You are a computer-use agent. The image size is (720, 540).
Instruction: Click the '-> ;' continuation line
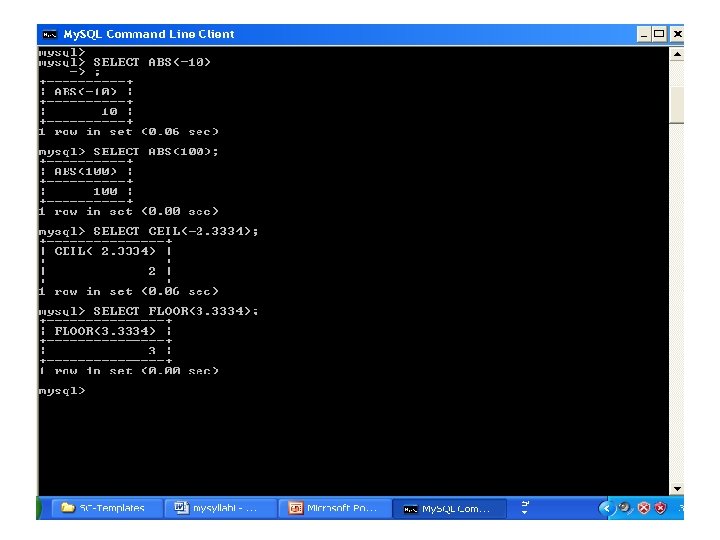pos(85,72)
